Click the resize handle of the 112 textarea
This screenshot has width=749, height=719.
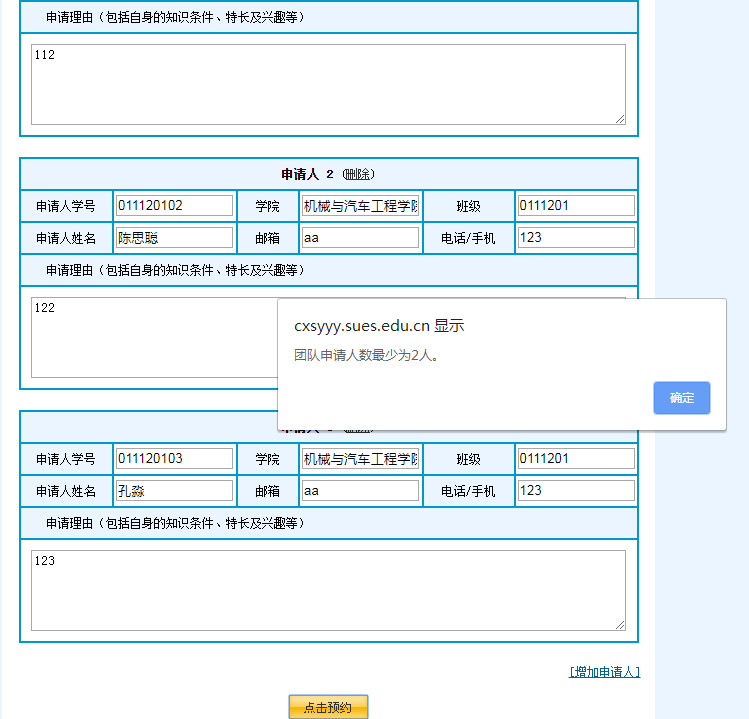point(620,119)
